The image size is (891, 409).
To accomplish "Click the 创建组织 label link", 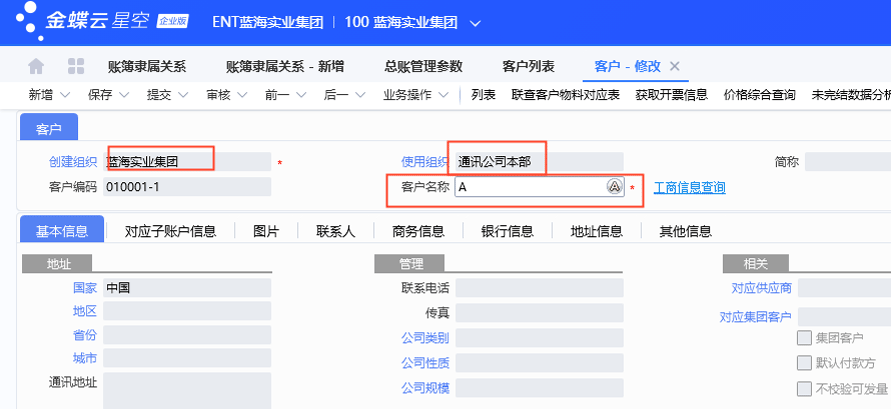I will tap(73, 162).
